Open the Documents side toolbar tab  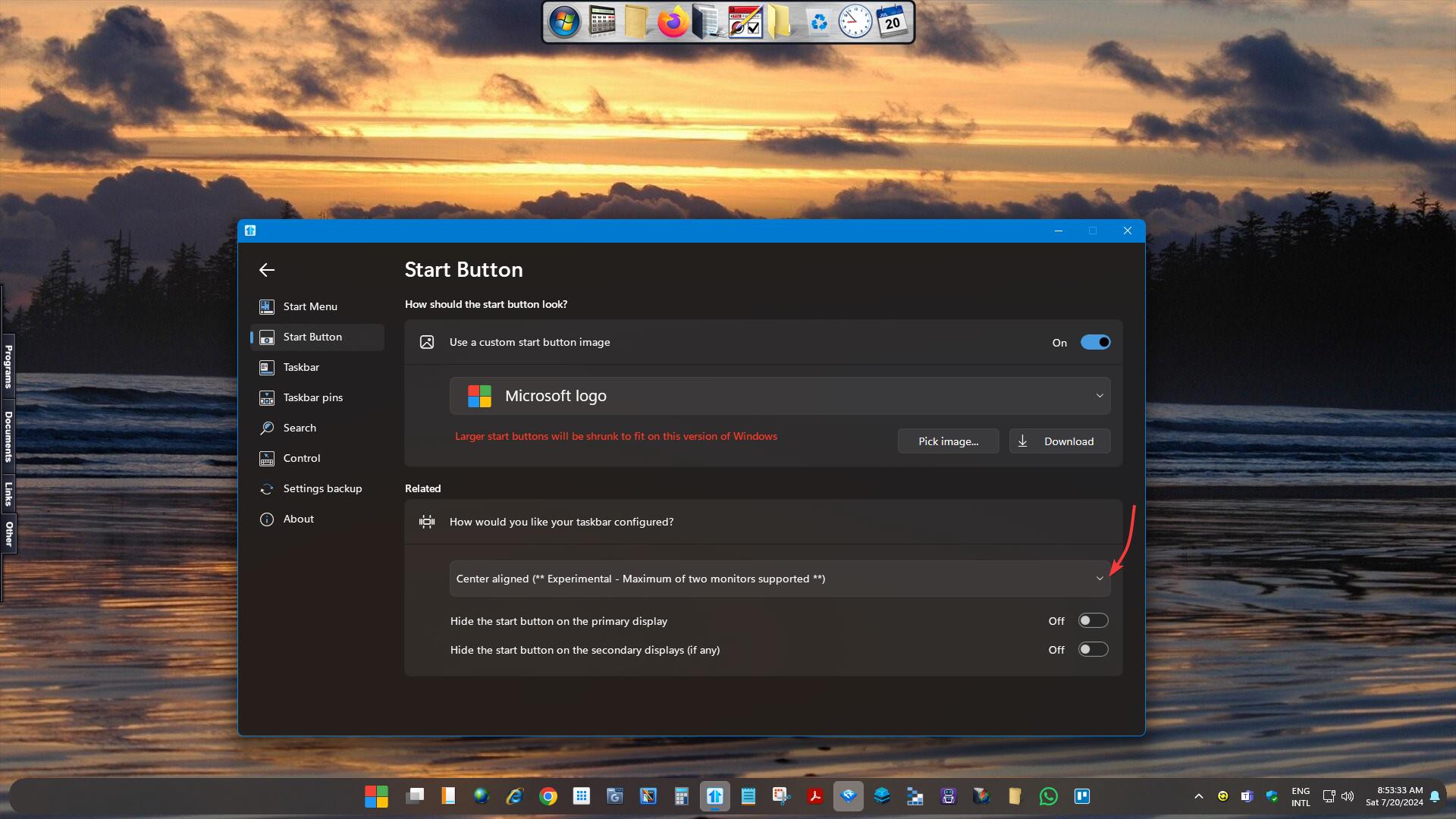coord(8,437)
